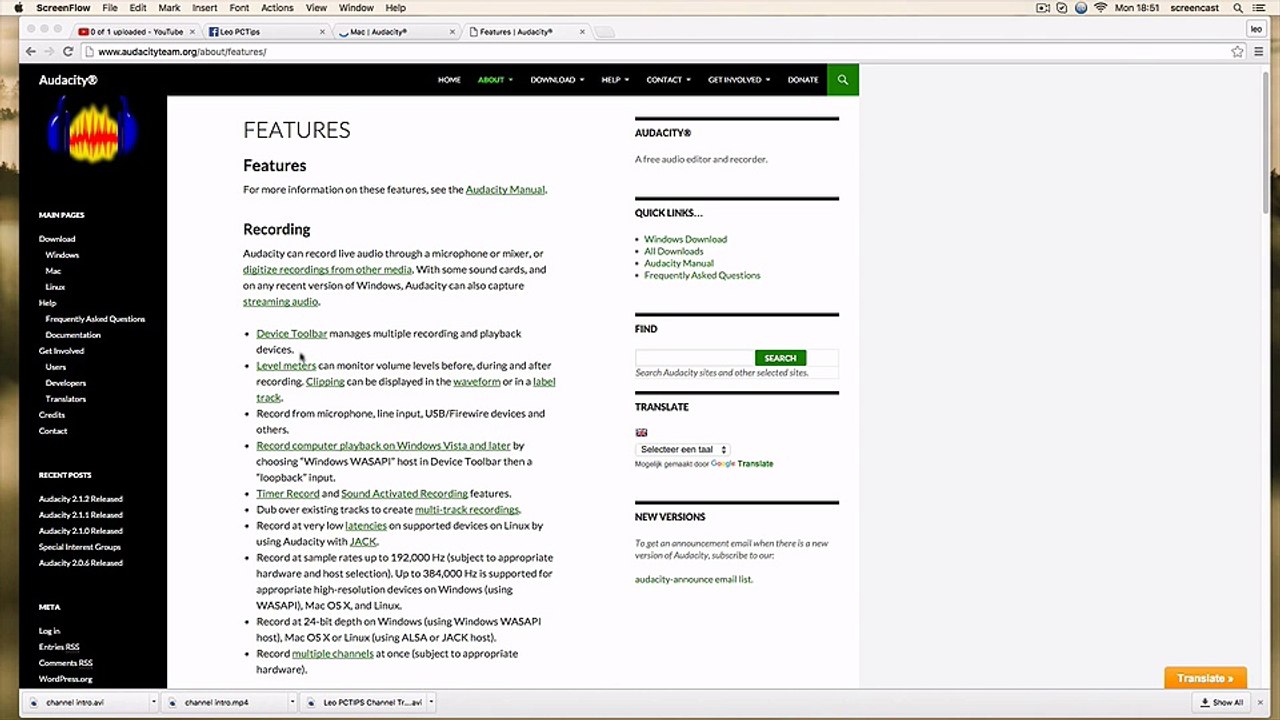The width and height of the screenshot is (1280, 720).
Task: Open the Device Toolbar link
Action: click(x=292, y=333)
